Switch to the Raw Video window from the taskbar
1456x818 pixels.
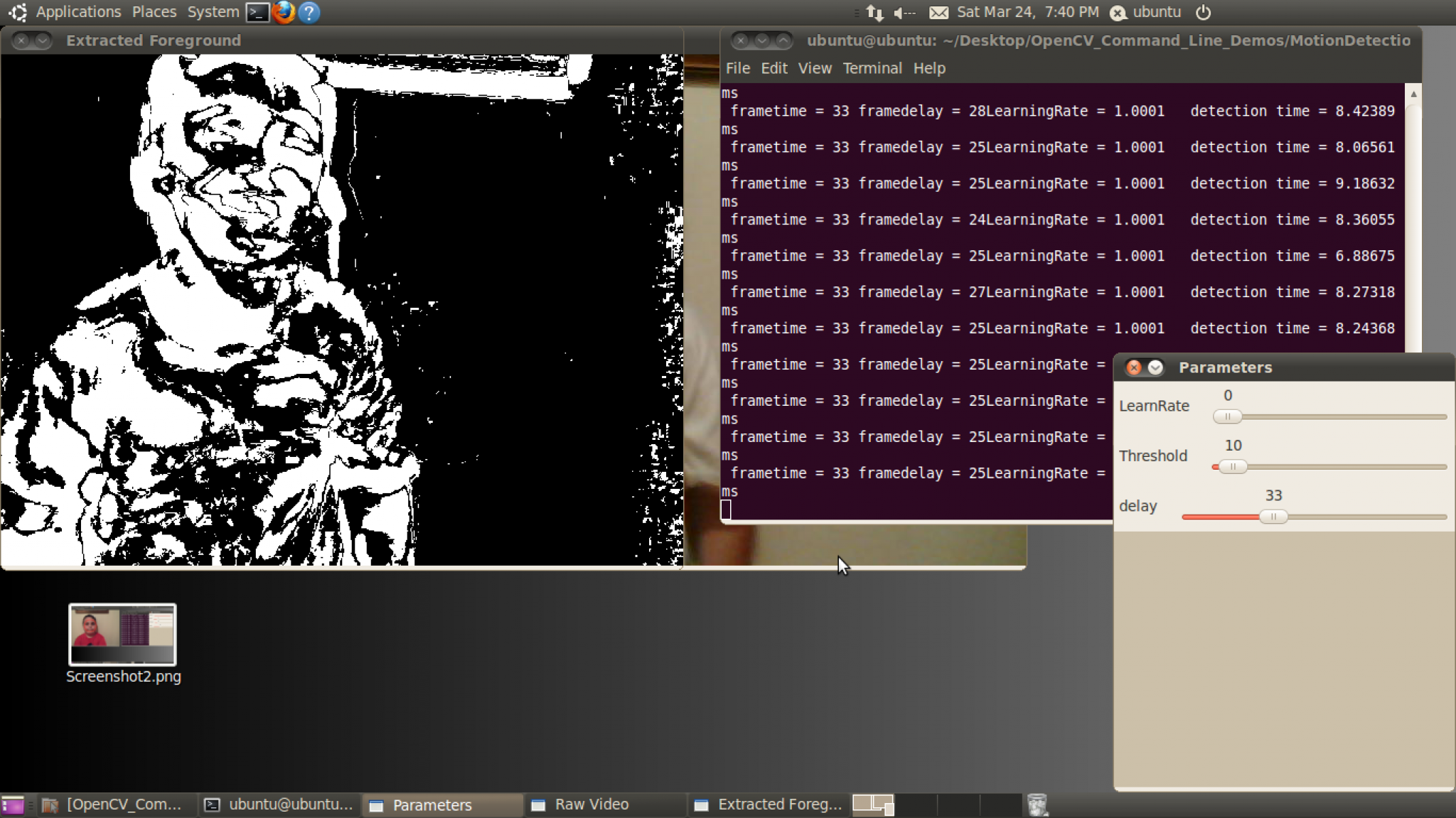tap(591, 804)
